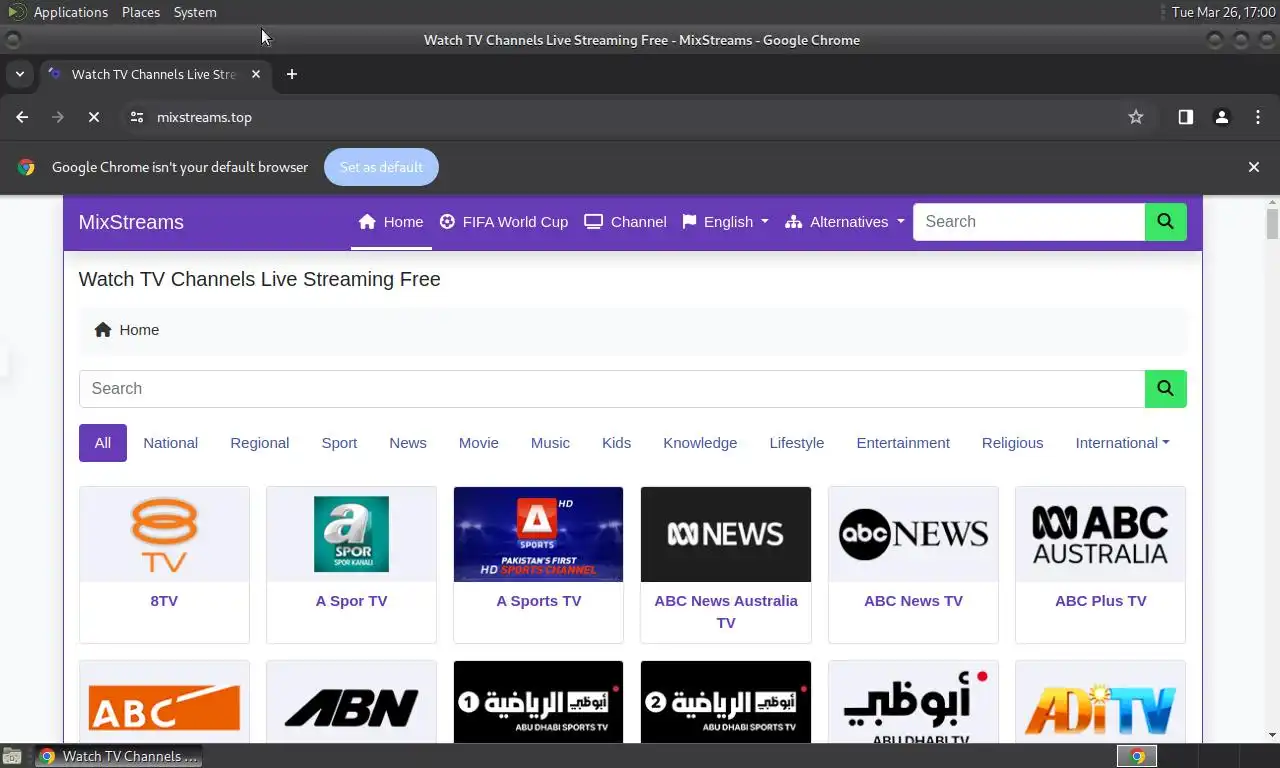Filter channels by Regional
Screen dimensions: 1280x768
click(x=260, y=443)
